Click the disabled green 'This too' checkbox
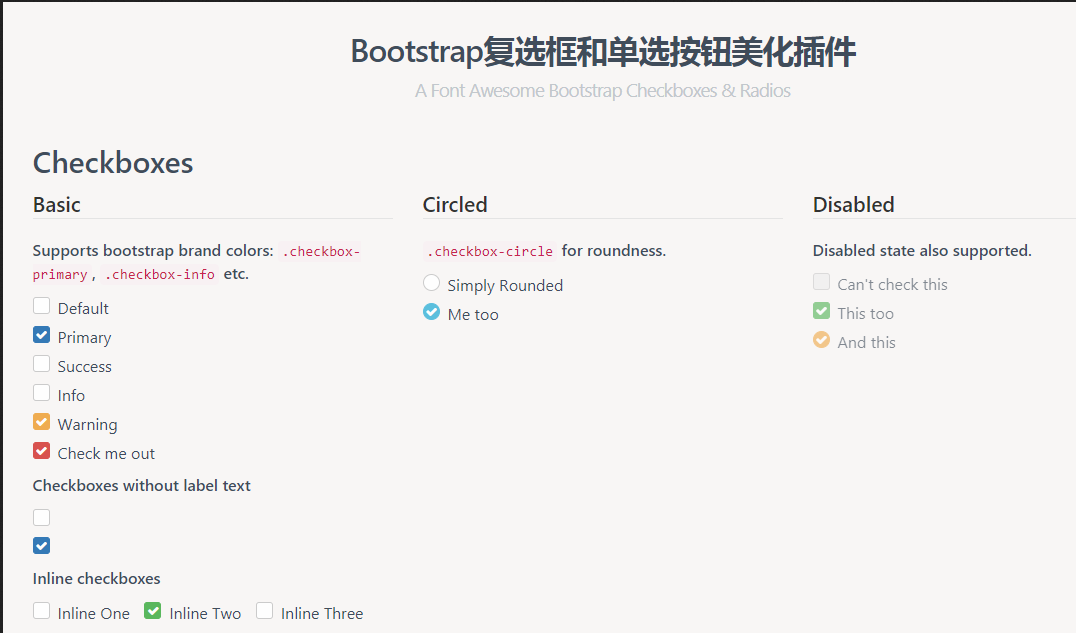The width and height of the screenshot is (1076, 633). pos(821,310)
